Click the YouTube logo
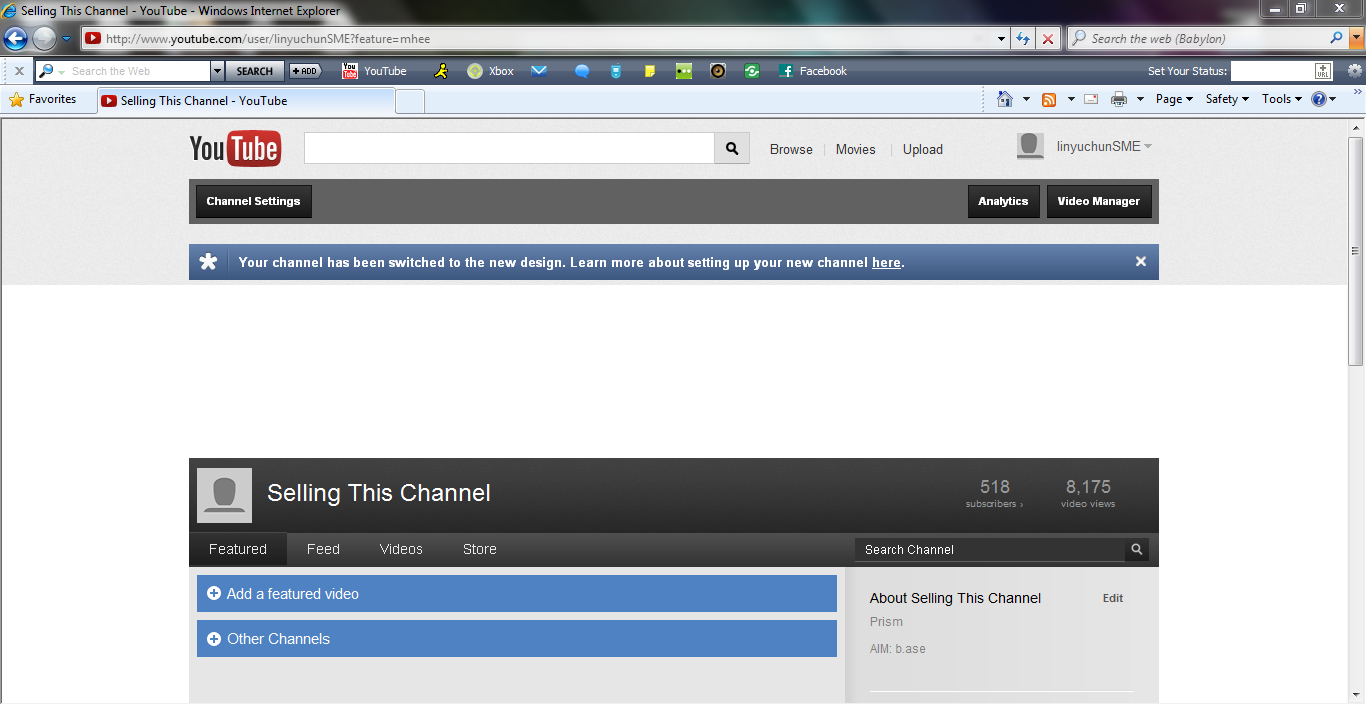The image size is (1366, 705). pyautogui.click(x=235, y=149)
